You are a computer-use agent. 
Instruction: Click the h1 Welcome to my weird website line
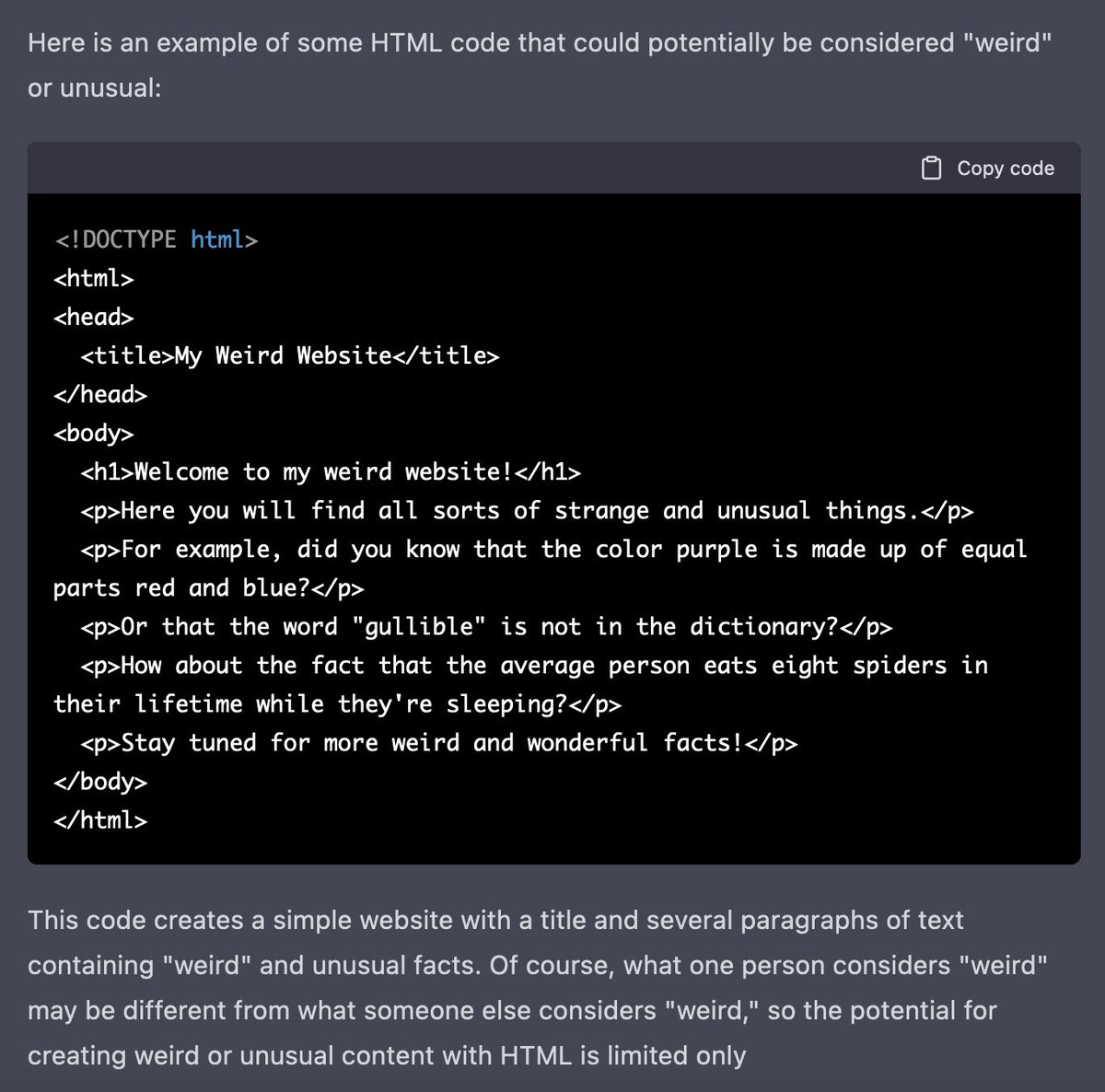click(x=331, y=471)
